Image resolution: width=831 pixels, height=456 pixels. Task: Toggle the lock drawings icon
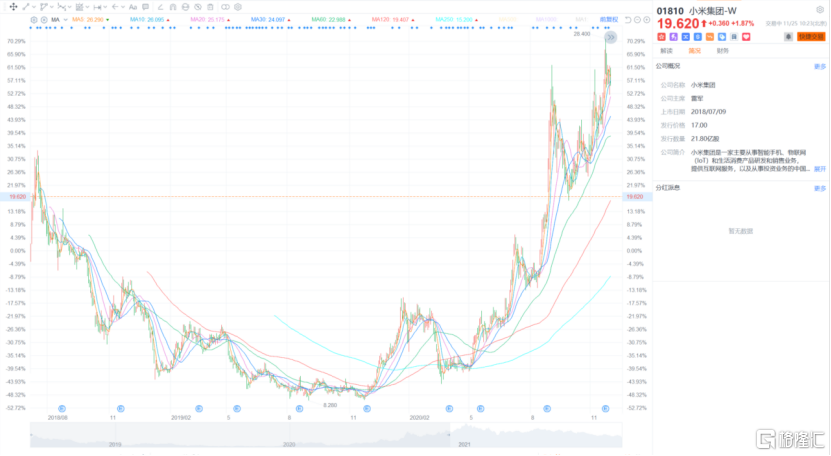[185, 7]
